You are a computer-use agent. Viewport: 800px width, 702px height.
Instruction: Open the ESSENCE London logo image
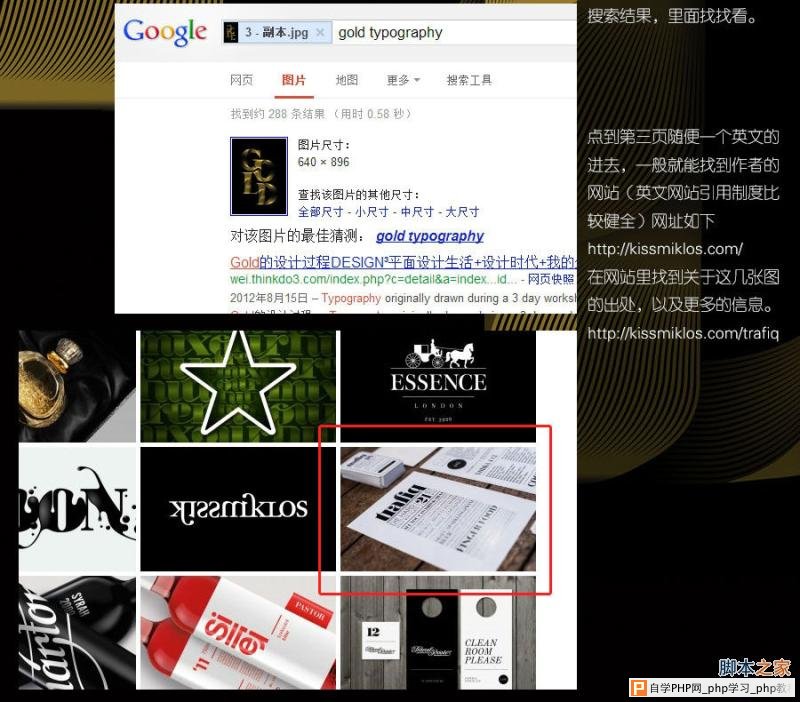point(438,386)
